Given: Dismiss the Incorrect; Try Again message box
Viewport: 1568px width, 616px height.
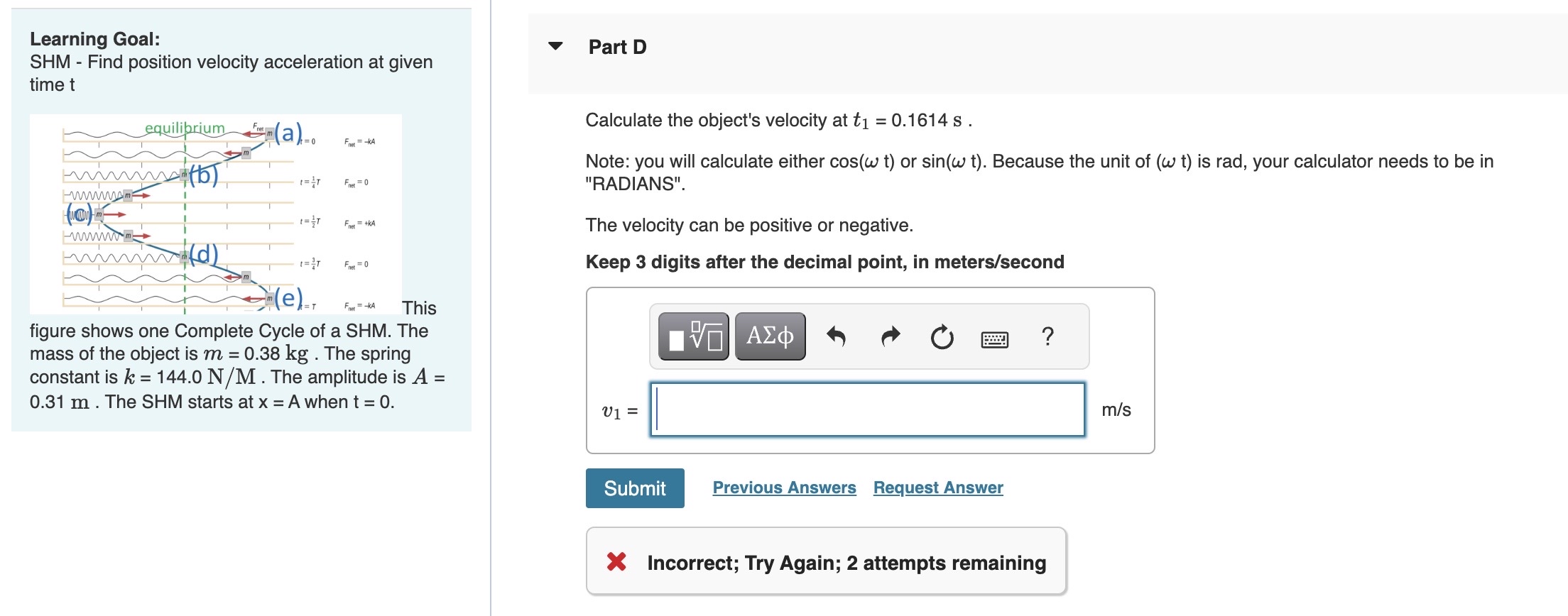Looking at the screenshot, I should tap(824, 561).
